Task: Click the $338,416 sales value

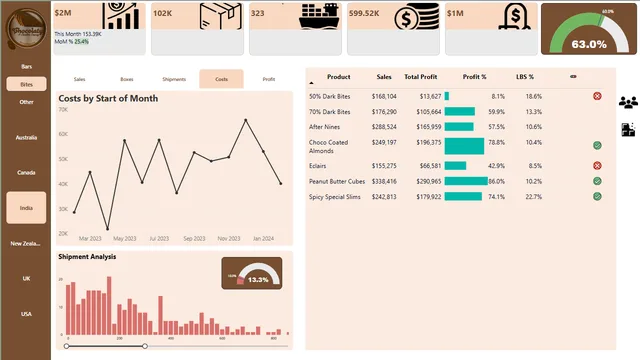Action: click(384, 181)
